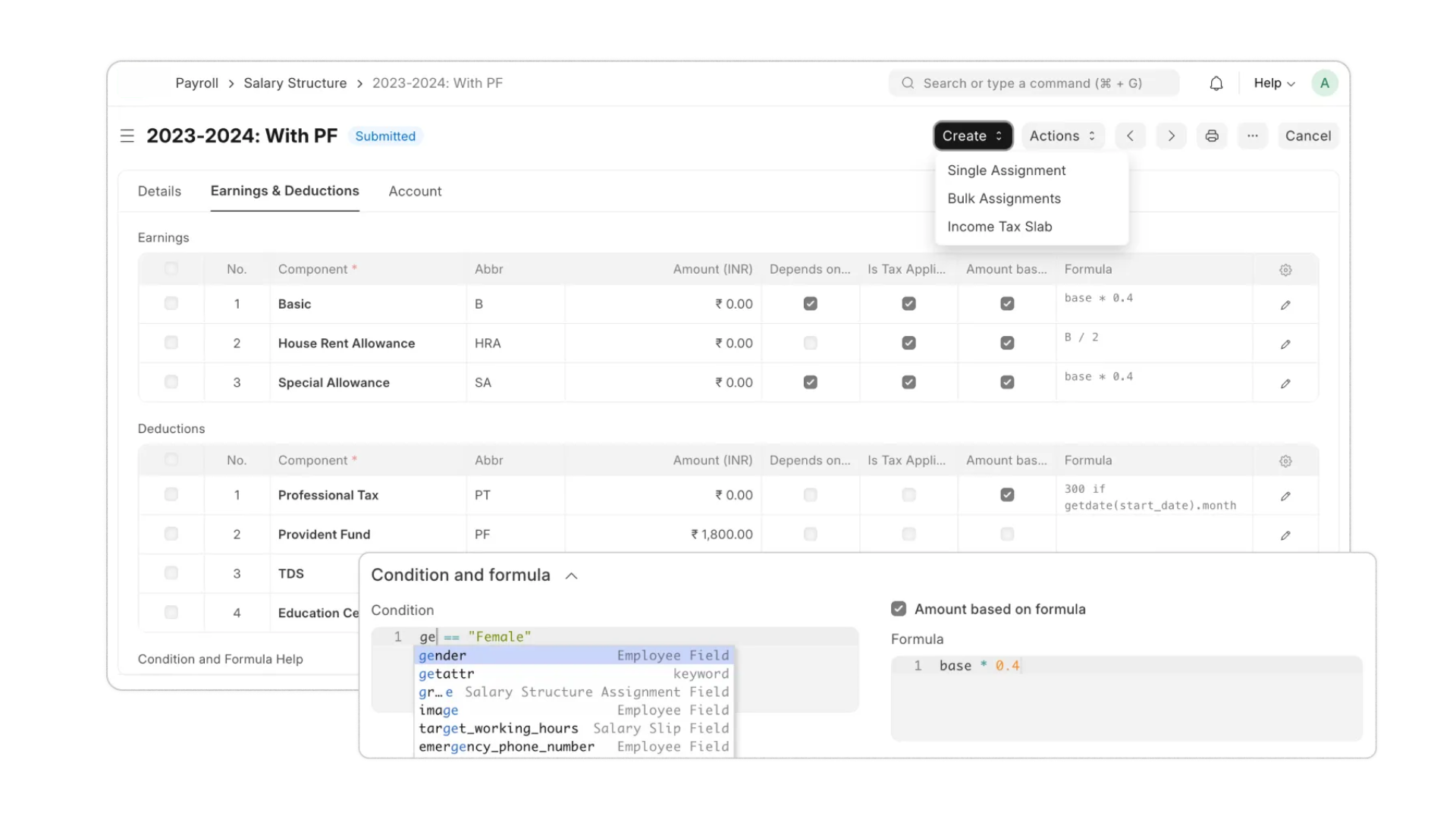
Task: Open the Help dropdown
Action: point(1274,83)
